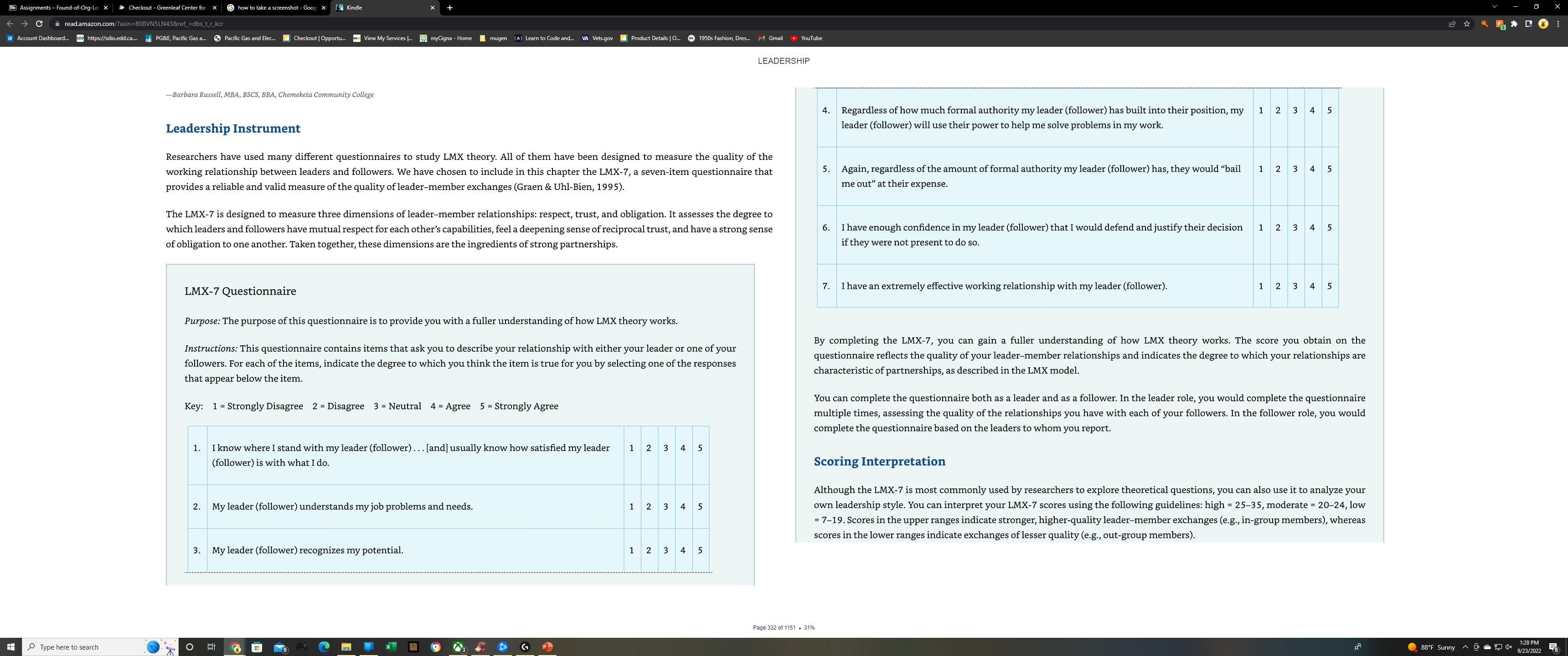Click the Leadership Instrument heading
This screenshot has width=1568, height=656.
click(233, 128)
